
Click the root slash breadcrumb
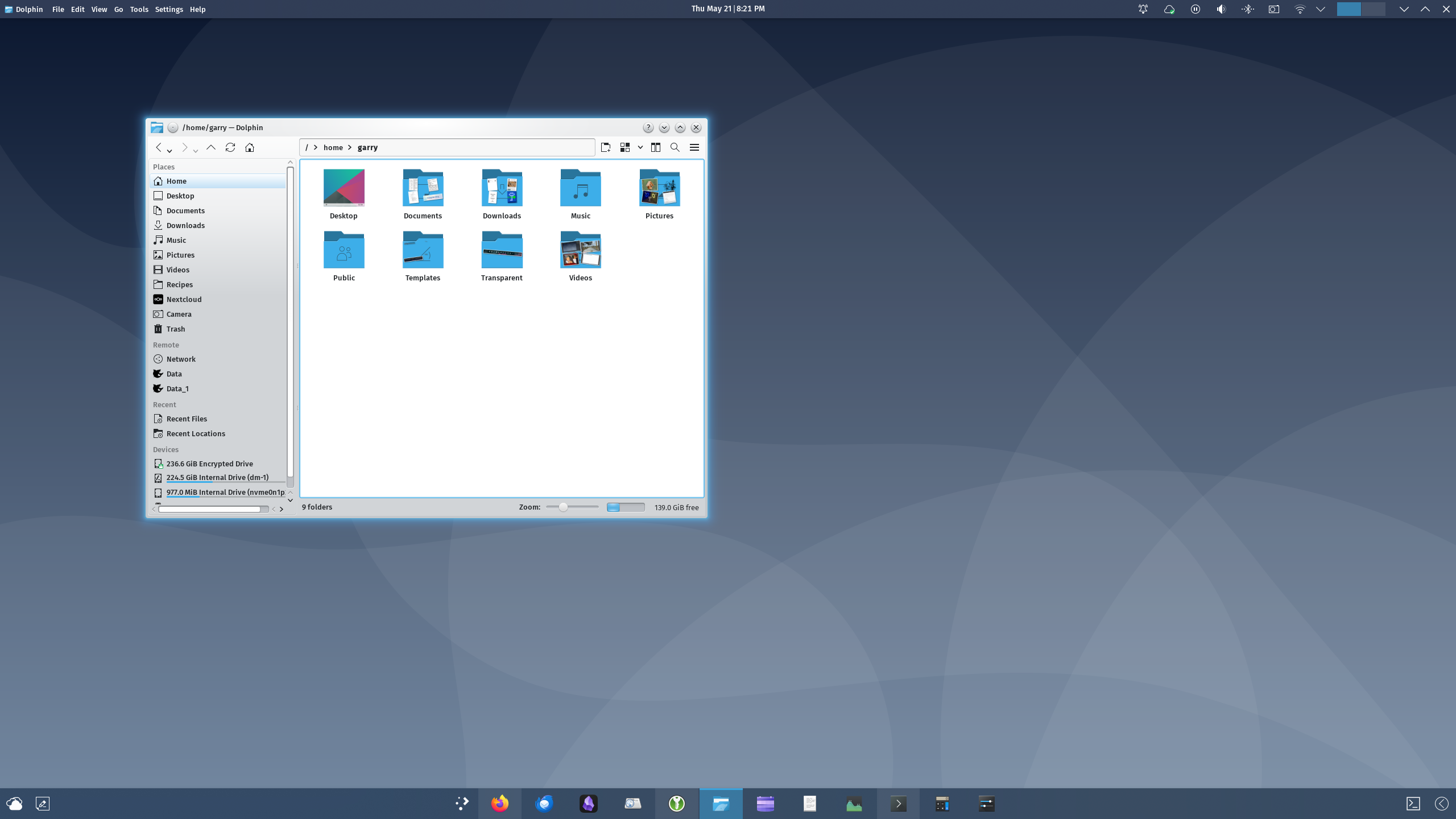307,147
